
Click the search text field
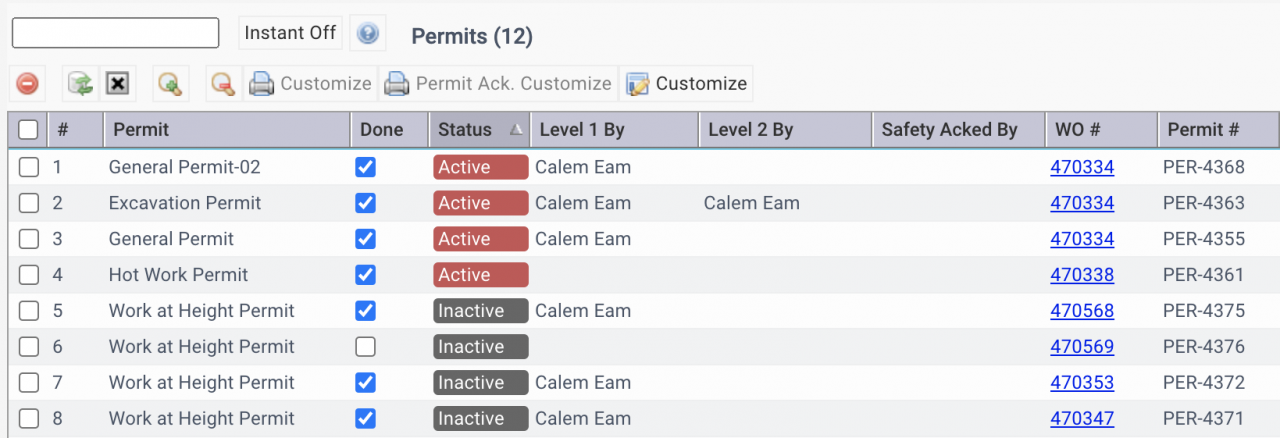(115, 33)
